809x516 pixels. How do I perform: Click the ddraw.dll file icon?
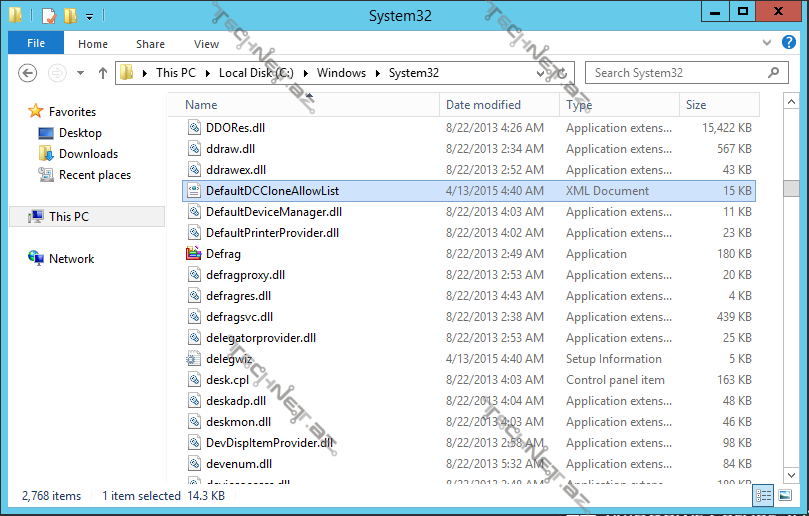coord(194,149)
